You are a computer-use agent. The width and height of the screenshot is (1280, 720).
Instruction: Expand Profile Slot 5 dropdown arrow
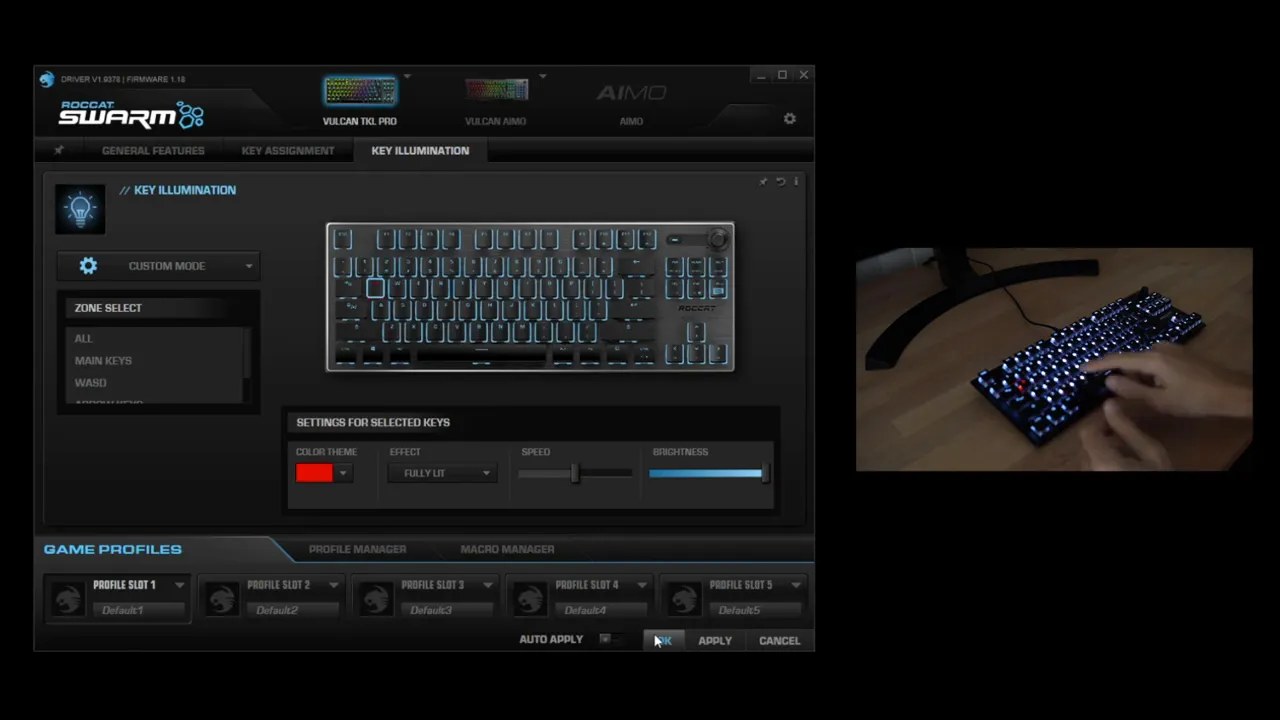(x=796, y=585)
